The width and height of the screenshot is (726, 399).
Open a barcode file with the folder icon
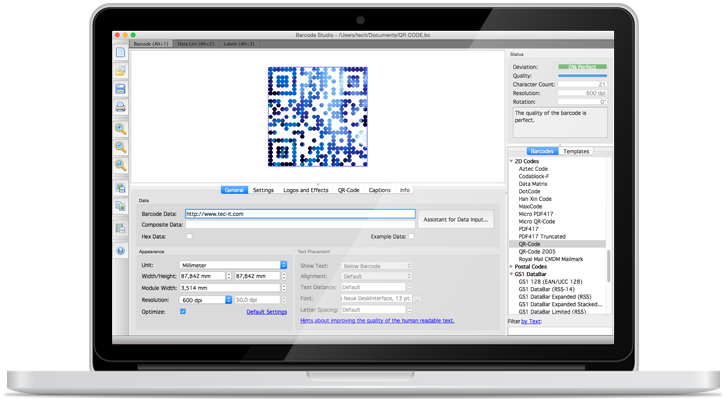(120, 70)
